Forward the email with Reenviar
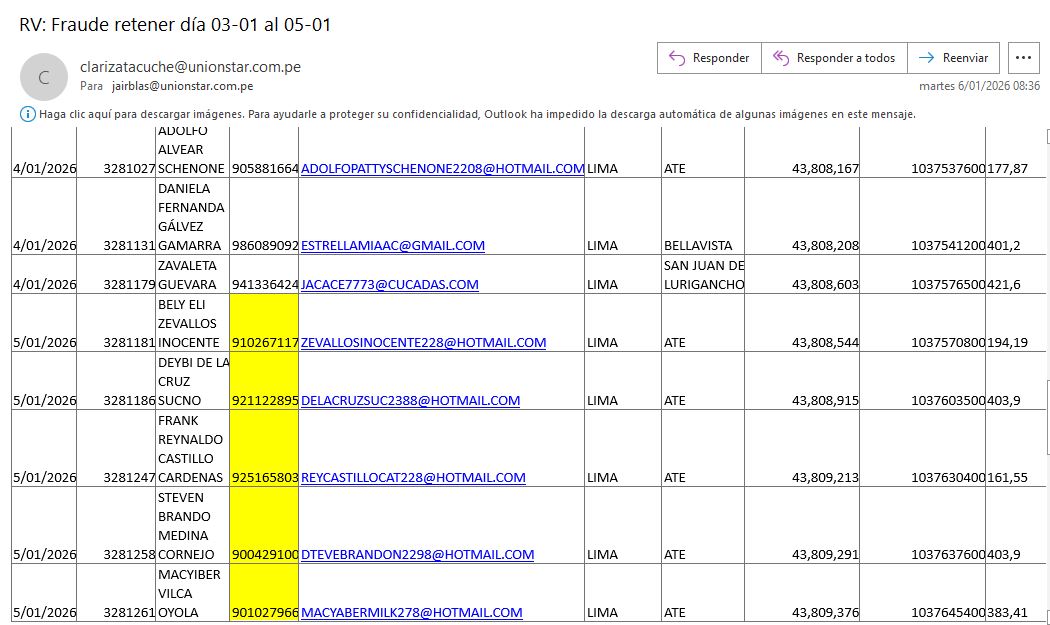The image size is (1050, 625). (x=953, y=58)
